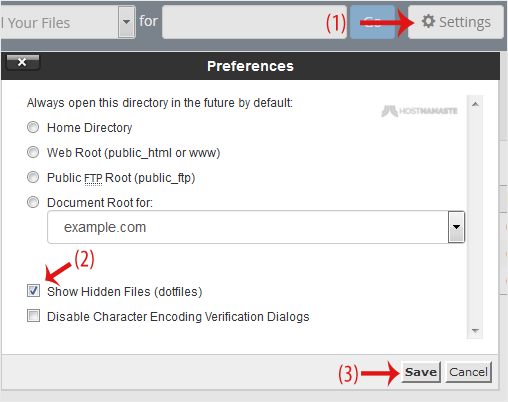This screenshot has width=508, height=402.
Task: Click the search text field after 'for'
Action: coord(254,22)
